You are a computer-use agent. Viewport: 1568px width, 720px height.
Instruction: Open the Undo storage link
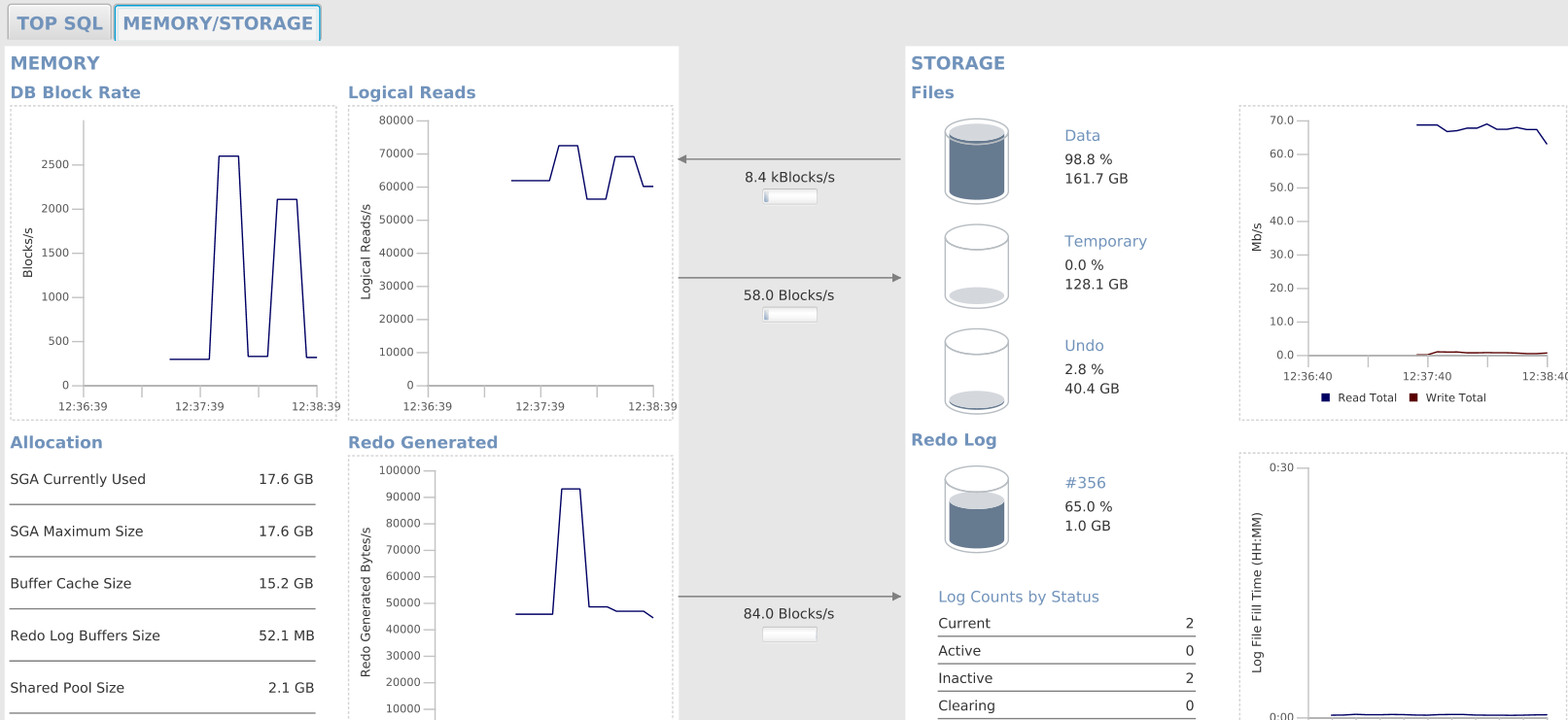click(1084, 346)
